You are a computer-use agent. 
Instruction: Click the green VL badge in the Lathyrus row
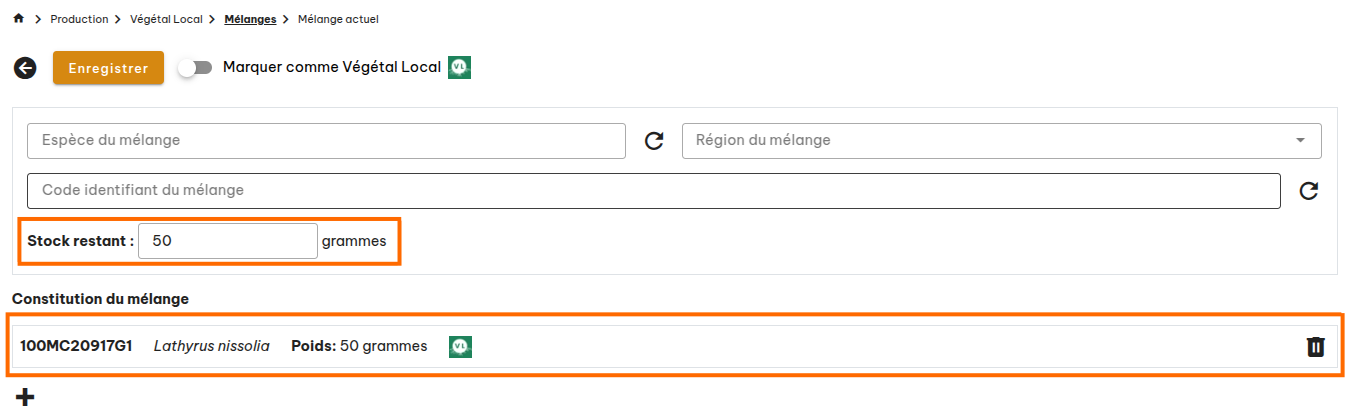(x=460, y=346)
